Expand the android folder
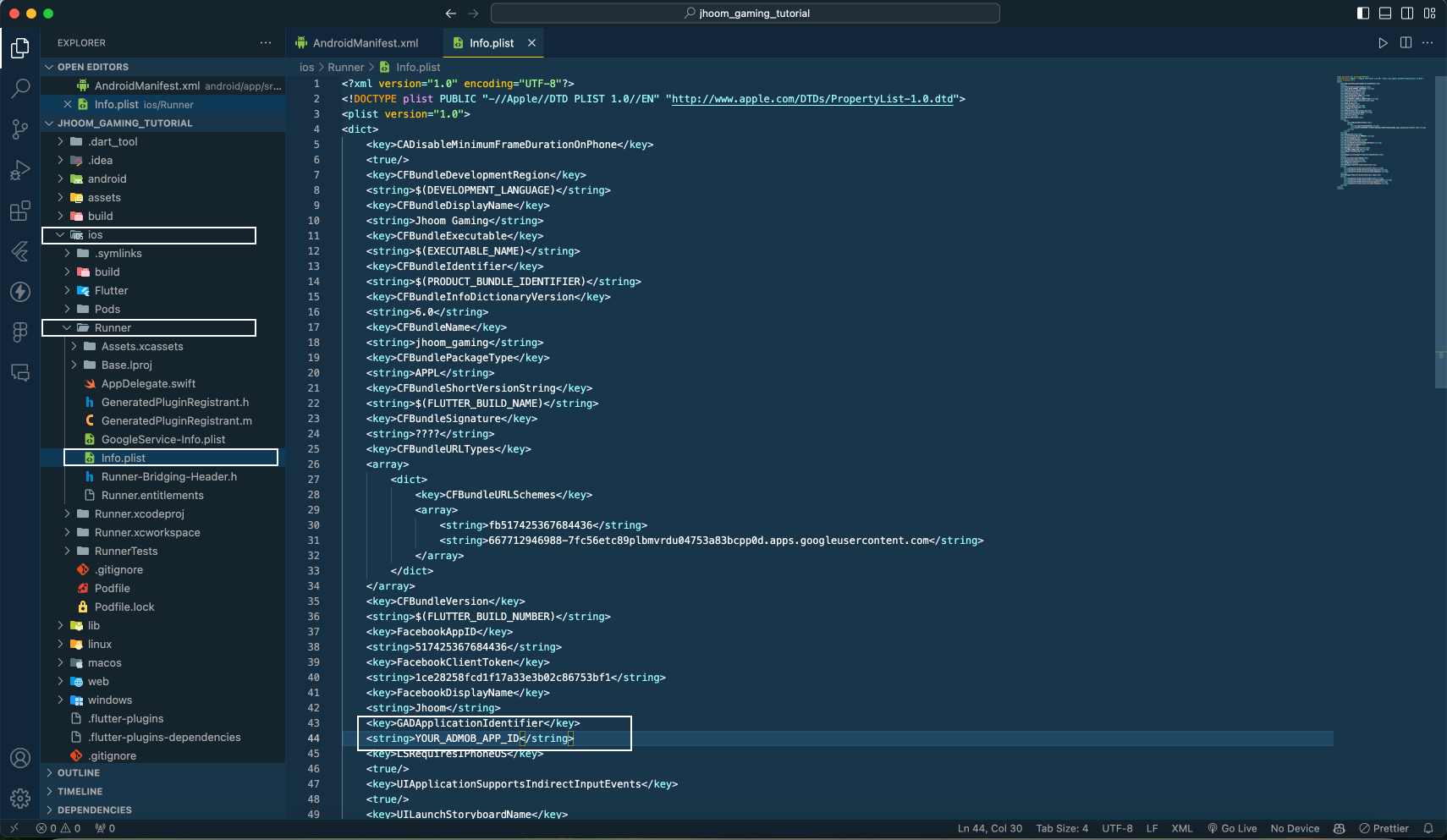1447x840 pixels. point(162,179)
